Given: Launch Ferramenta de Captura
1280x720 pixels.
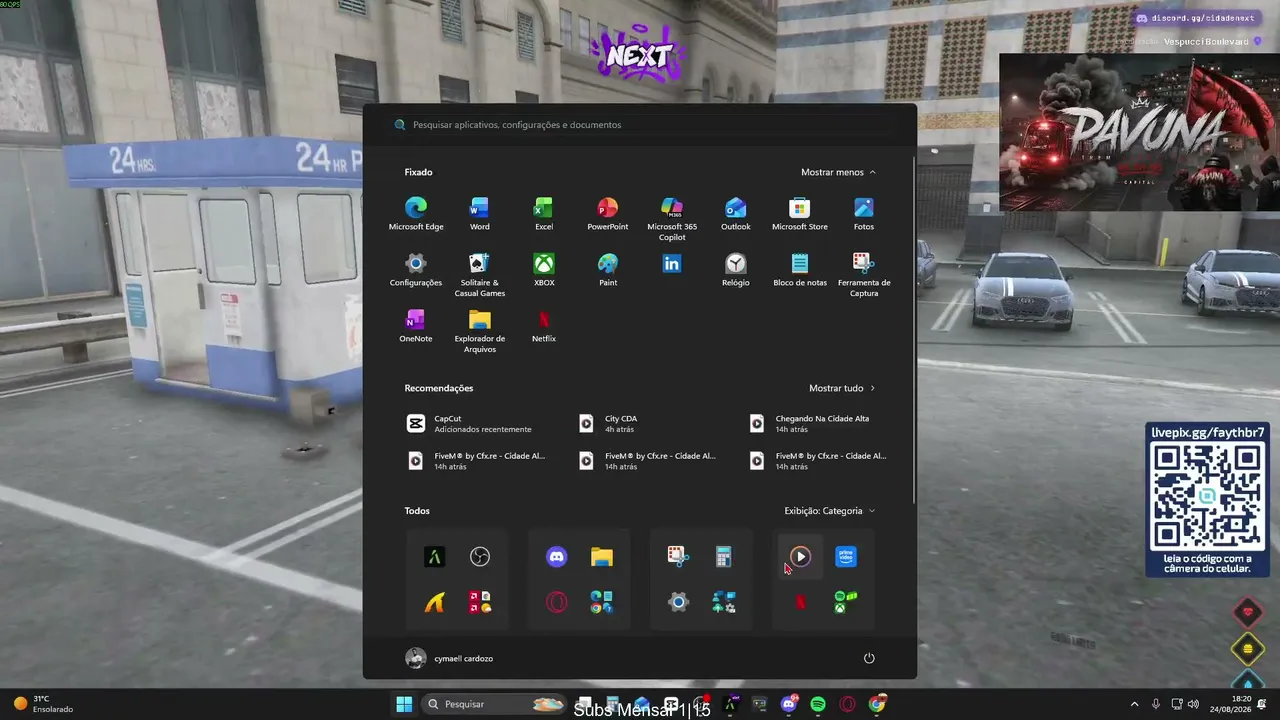Looking at the screenshot, I should 864,275.
